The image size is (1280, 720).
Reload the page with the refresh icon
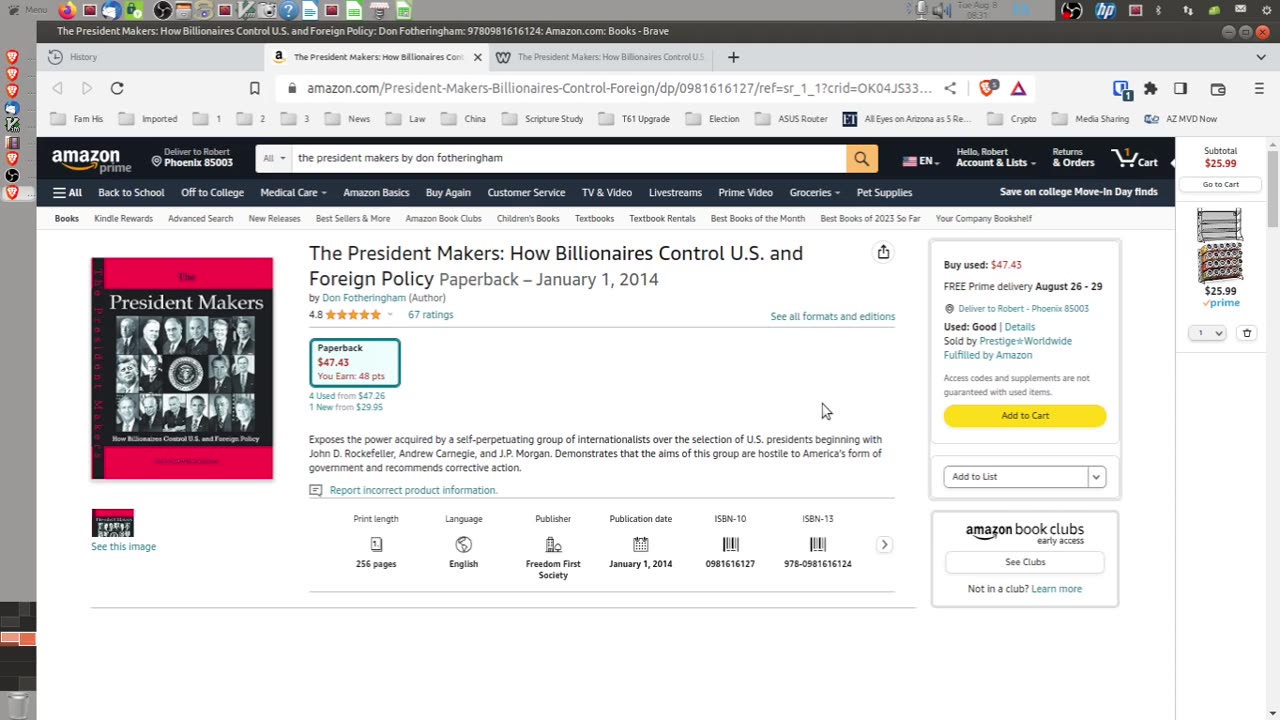[117, 88]
